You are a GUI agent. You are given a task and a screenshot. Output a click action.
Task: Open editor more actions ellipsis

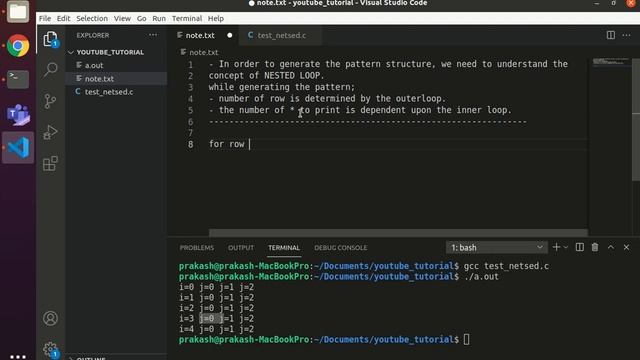[627, 36]
